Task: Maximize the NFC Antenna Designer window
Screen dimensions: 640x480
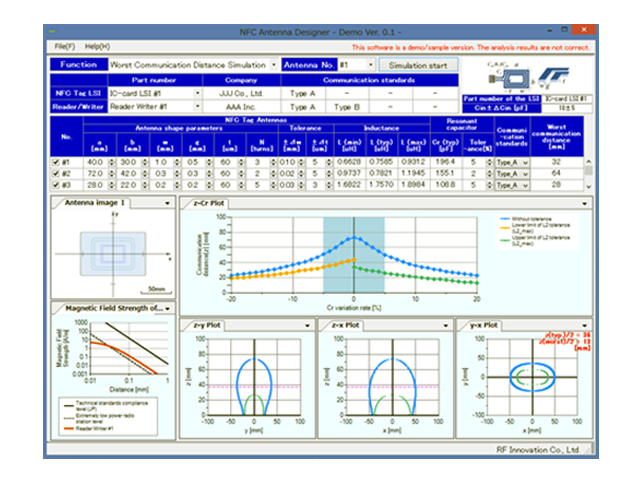Action: [x=564, y=30]
